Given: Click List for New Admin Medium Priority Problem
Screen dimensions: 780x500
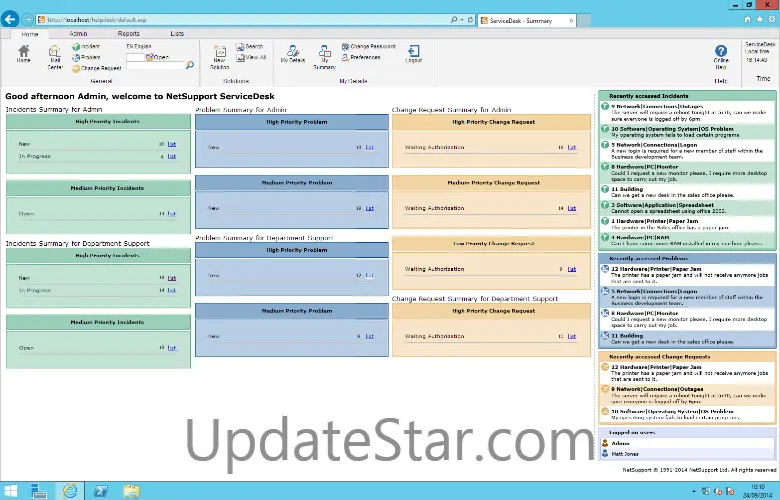Looking at the screenshot, I should 370,208.
